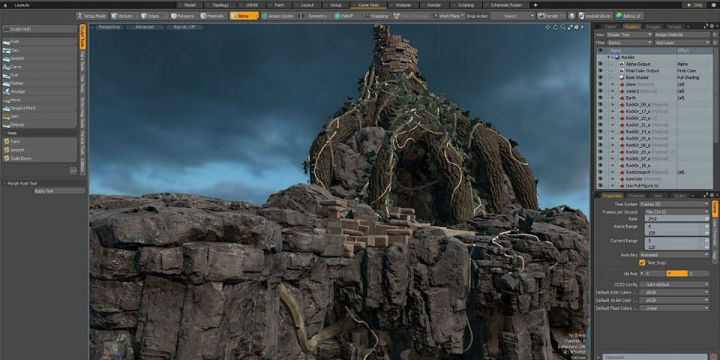Collapse the Render item in Shader Tree
This screenshot has height=360, width=720.
click(x=608, y=57)
